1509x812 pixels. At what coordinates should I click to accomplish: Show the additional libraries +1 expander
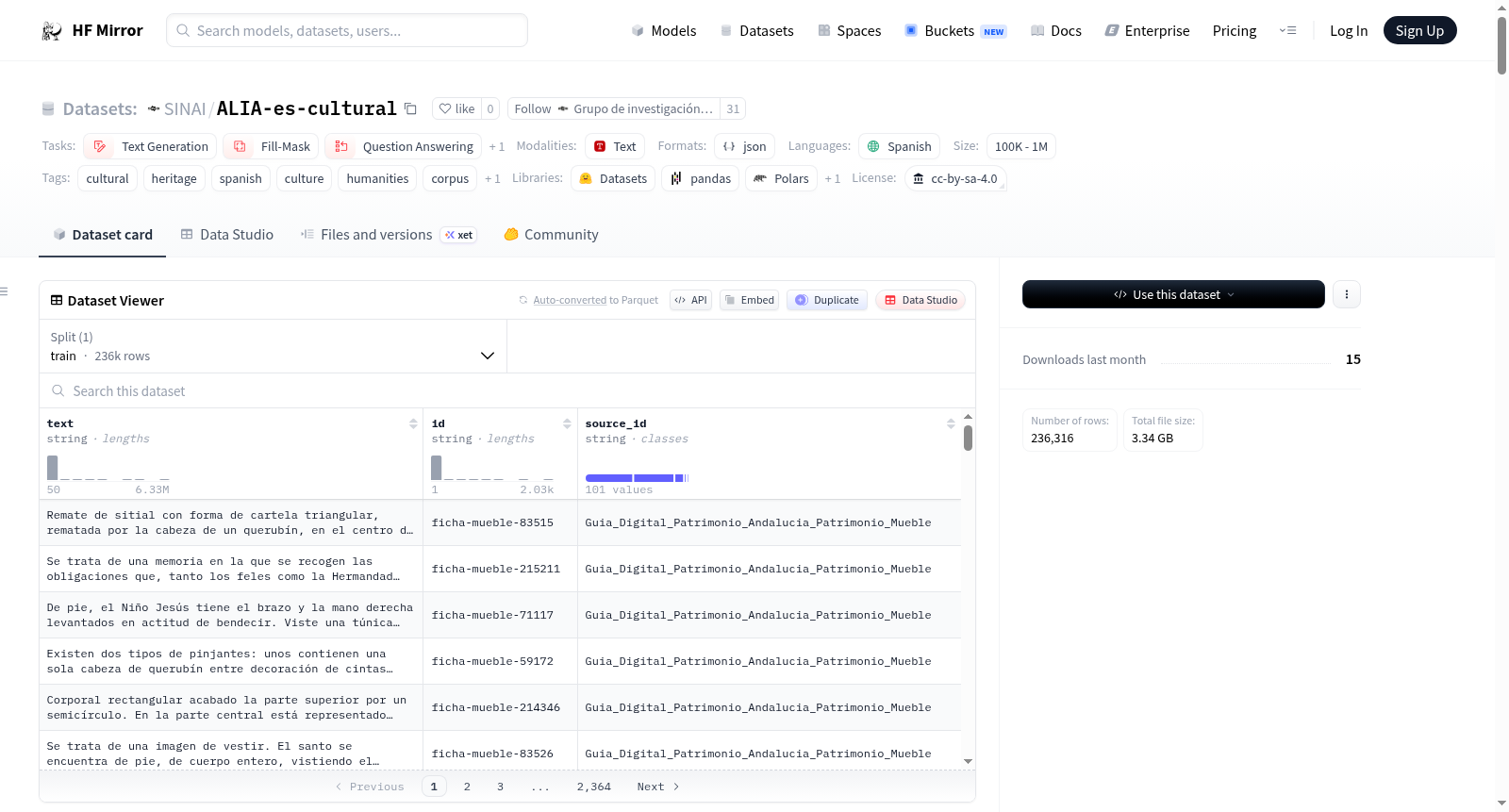tap(832, 178)
